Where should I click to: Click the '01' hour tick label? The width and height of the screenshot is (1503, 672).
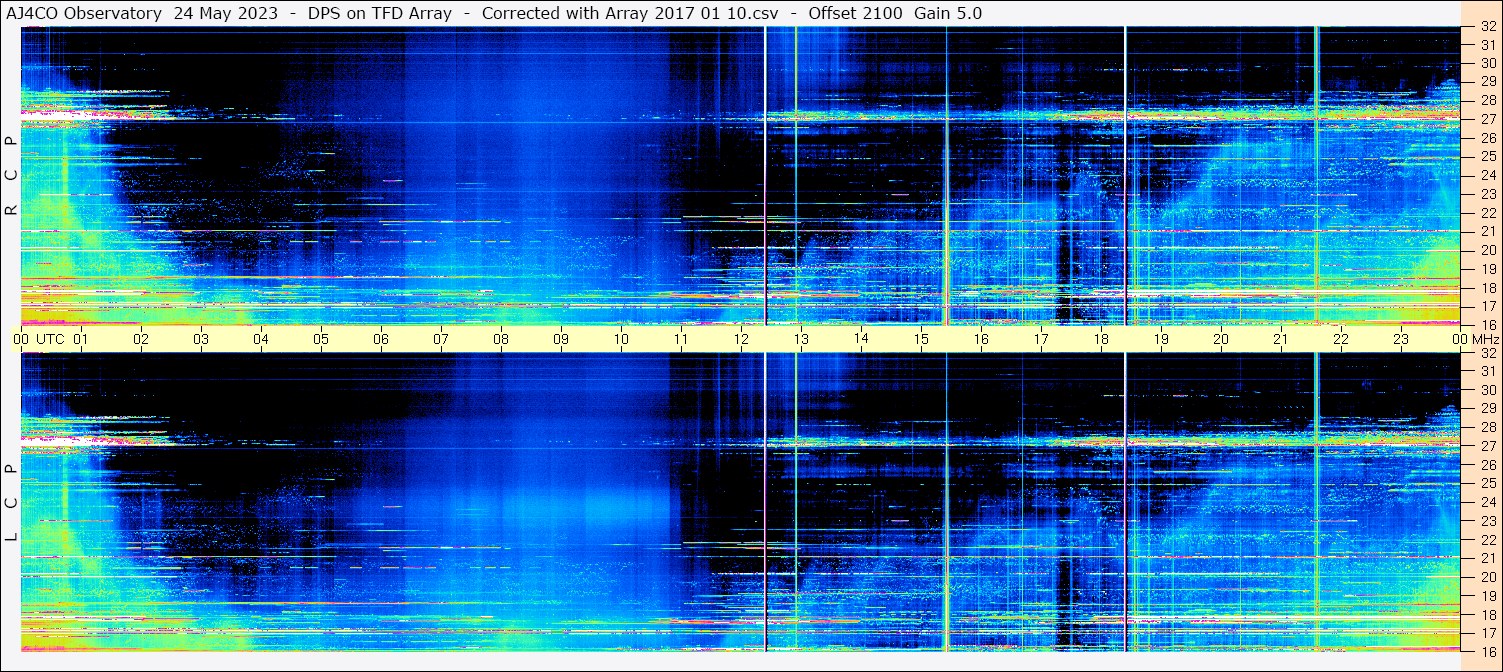tap(81, 339)
